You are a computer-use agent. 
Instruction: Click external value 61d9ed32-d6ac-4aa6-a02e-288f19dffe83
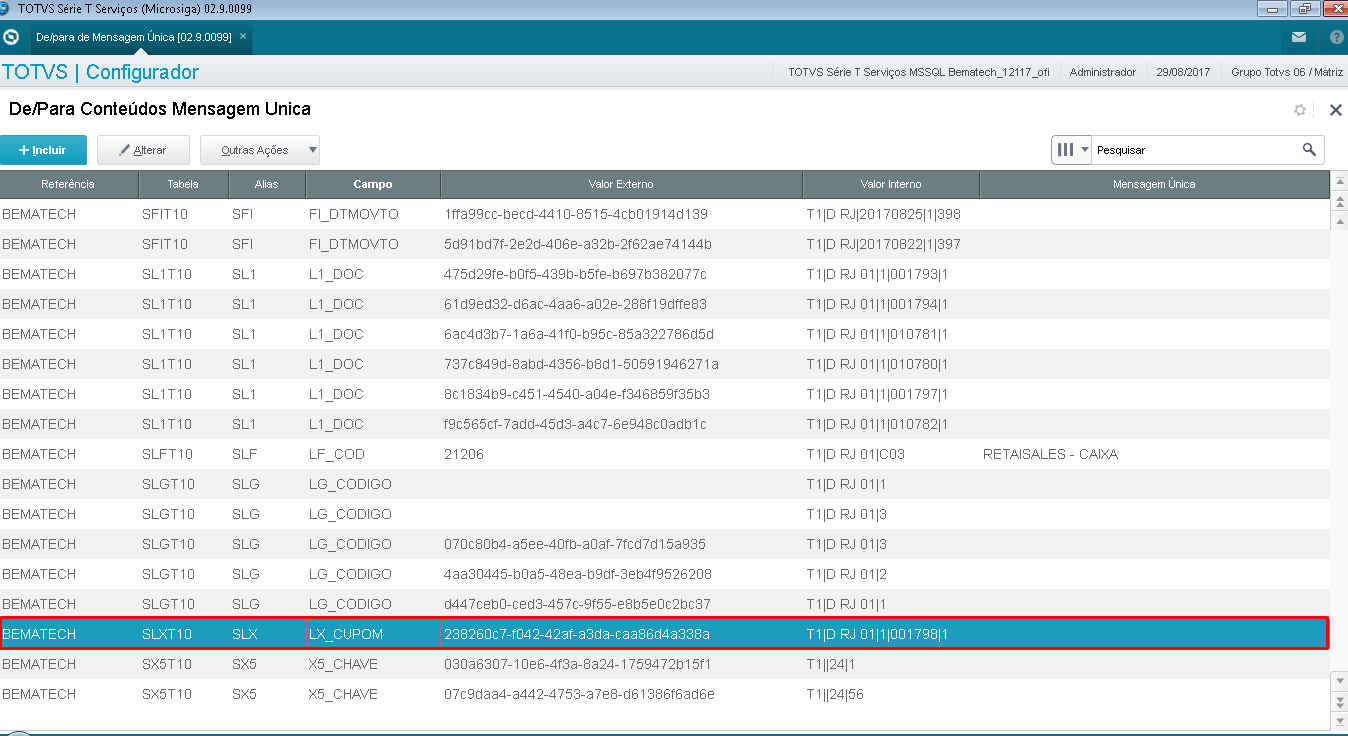click(x=575, y=304)
